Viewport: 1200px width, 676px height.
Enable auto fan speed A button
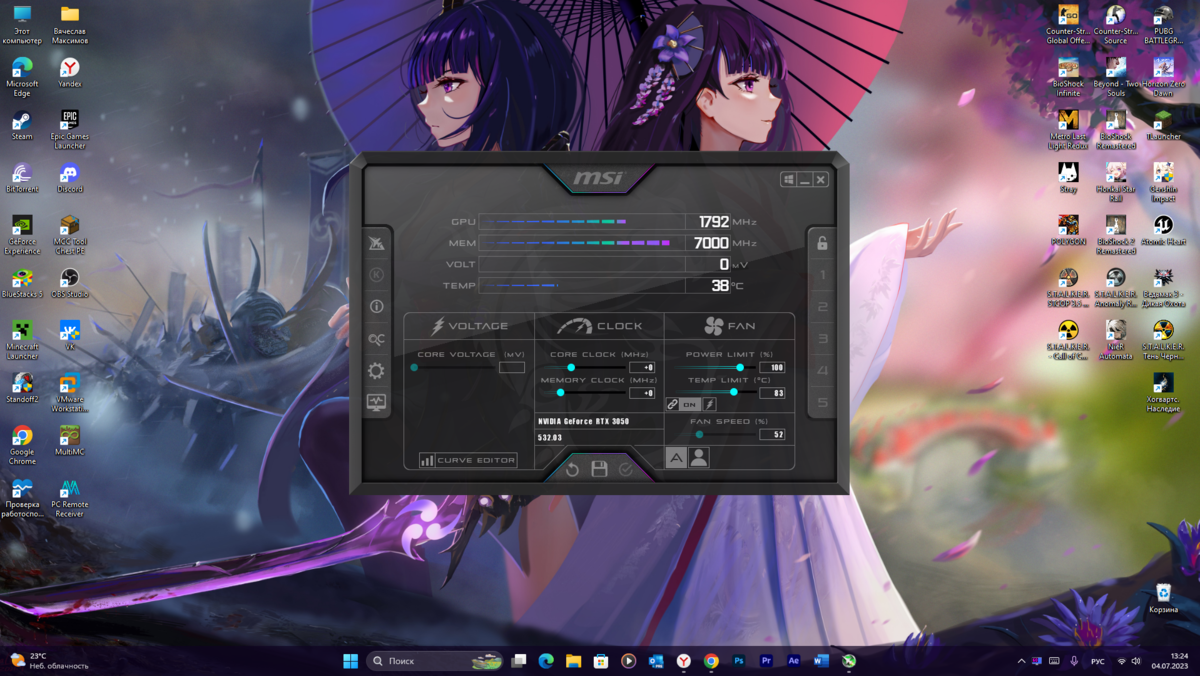pyautogui.click(x=677, y=457)
